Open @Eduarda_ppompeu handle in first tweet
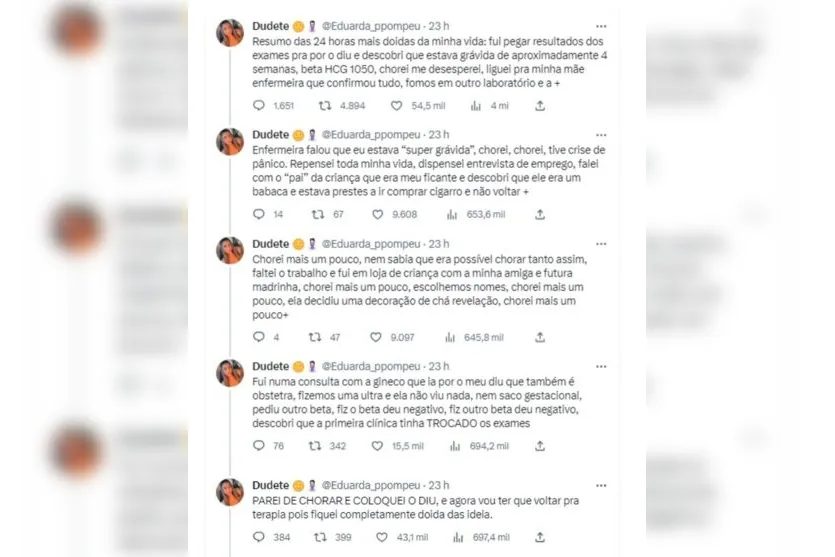 point(371,26)
